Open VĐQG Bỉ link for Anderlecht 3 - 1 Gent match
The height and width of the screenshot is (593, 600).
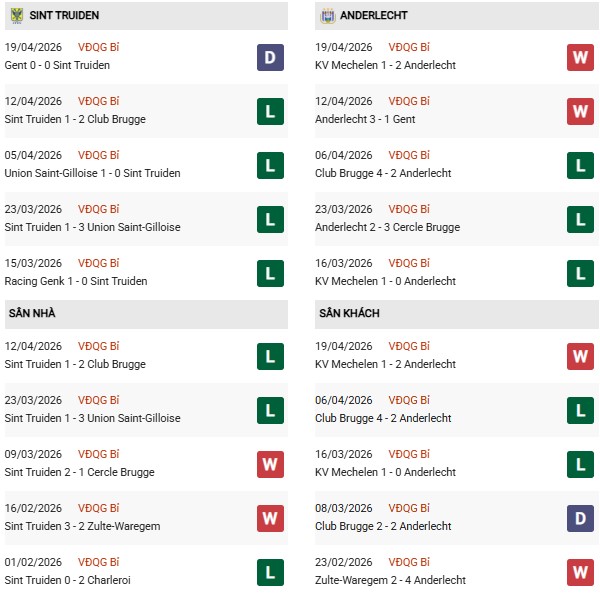point(411,101)
